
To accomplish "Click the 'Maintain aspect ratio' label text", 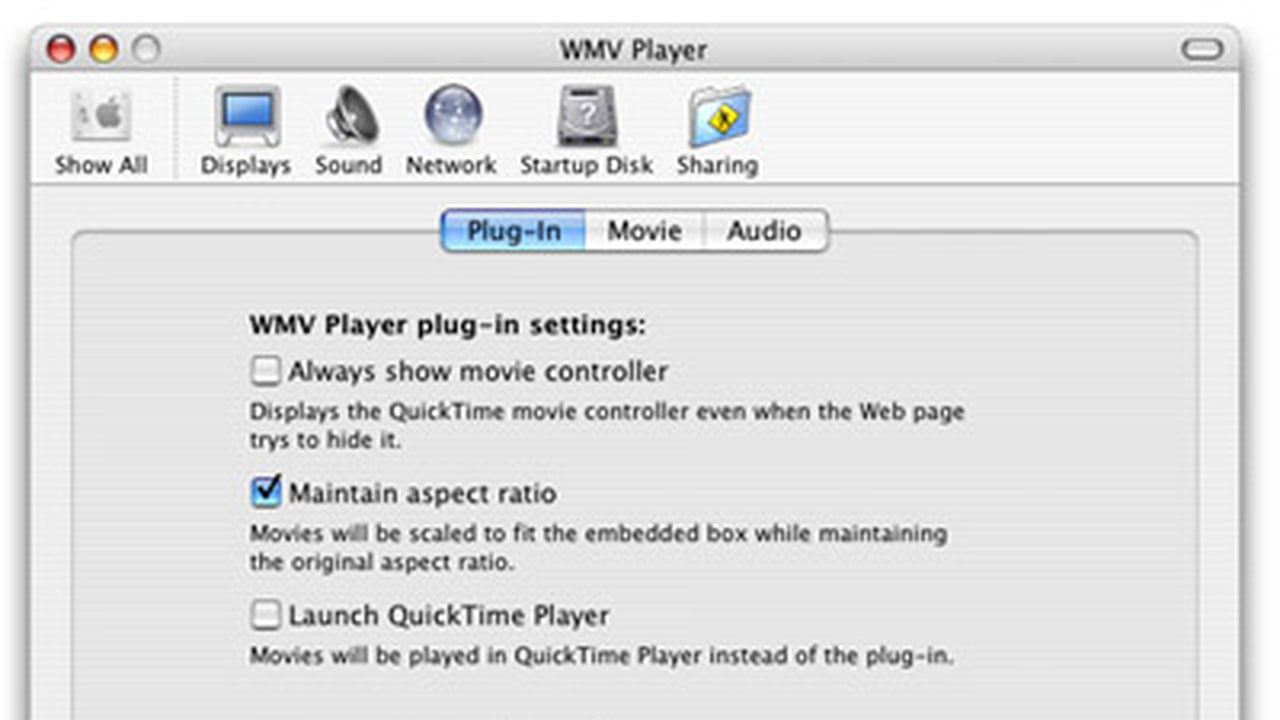I will click(422, 493).
